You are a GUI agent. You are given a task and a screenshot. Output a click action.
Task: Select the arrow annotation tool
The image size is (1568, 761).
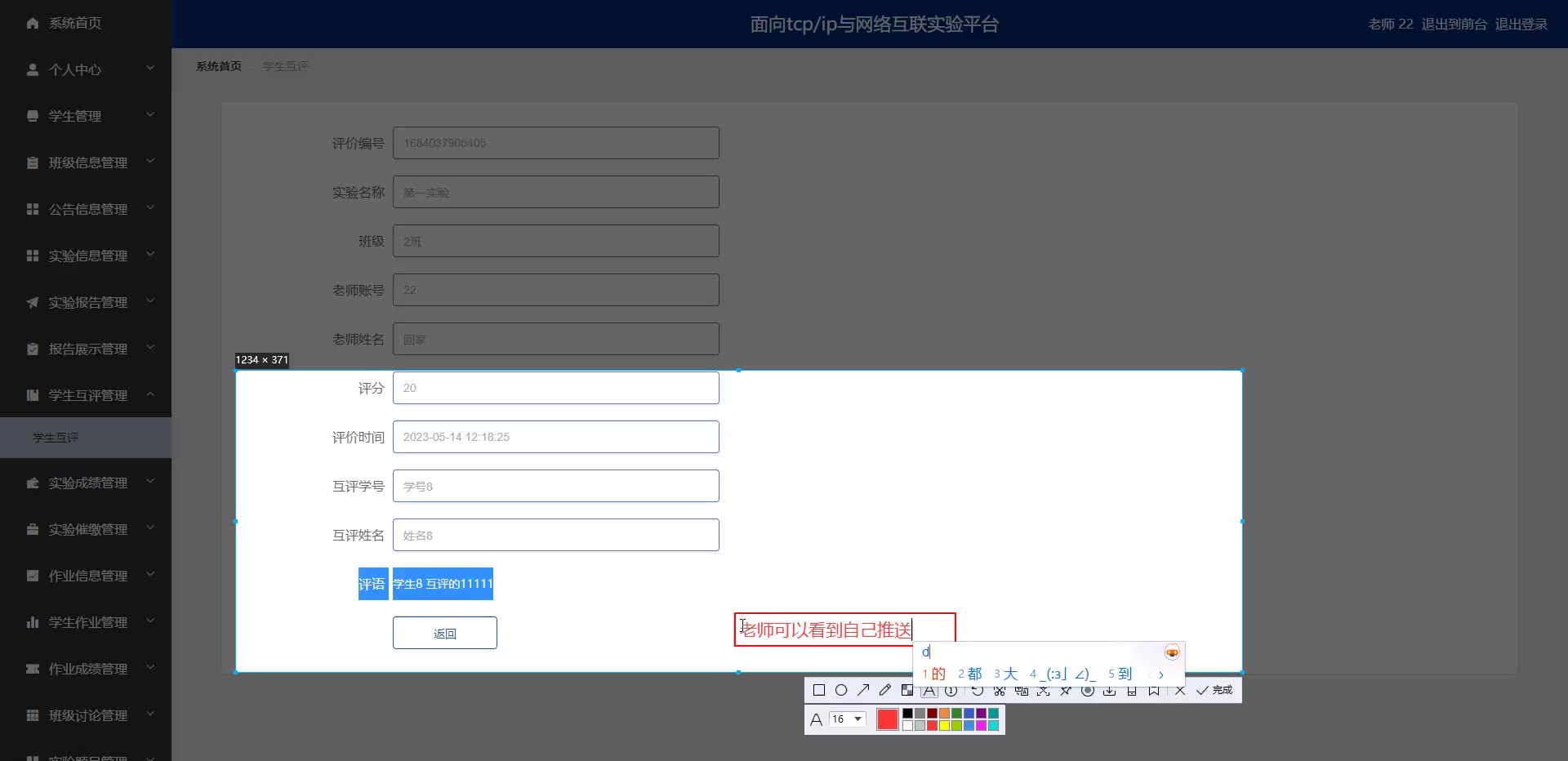pos(863,691)
